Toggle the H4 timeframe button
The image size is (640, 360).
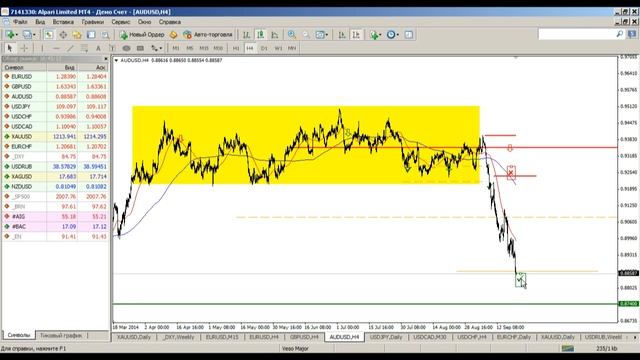[x=250, y=48]
